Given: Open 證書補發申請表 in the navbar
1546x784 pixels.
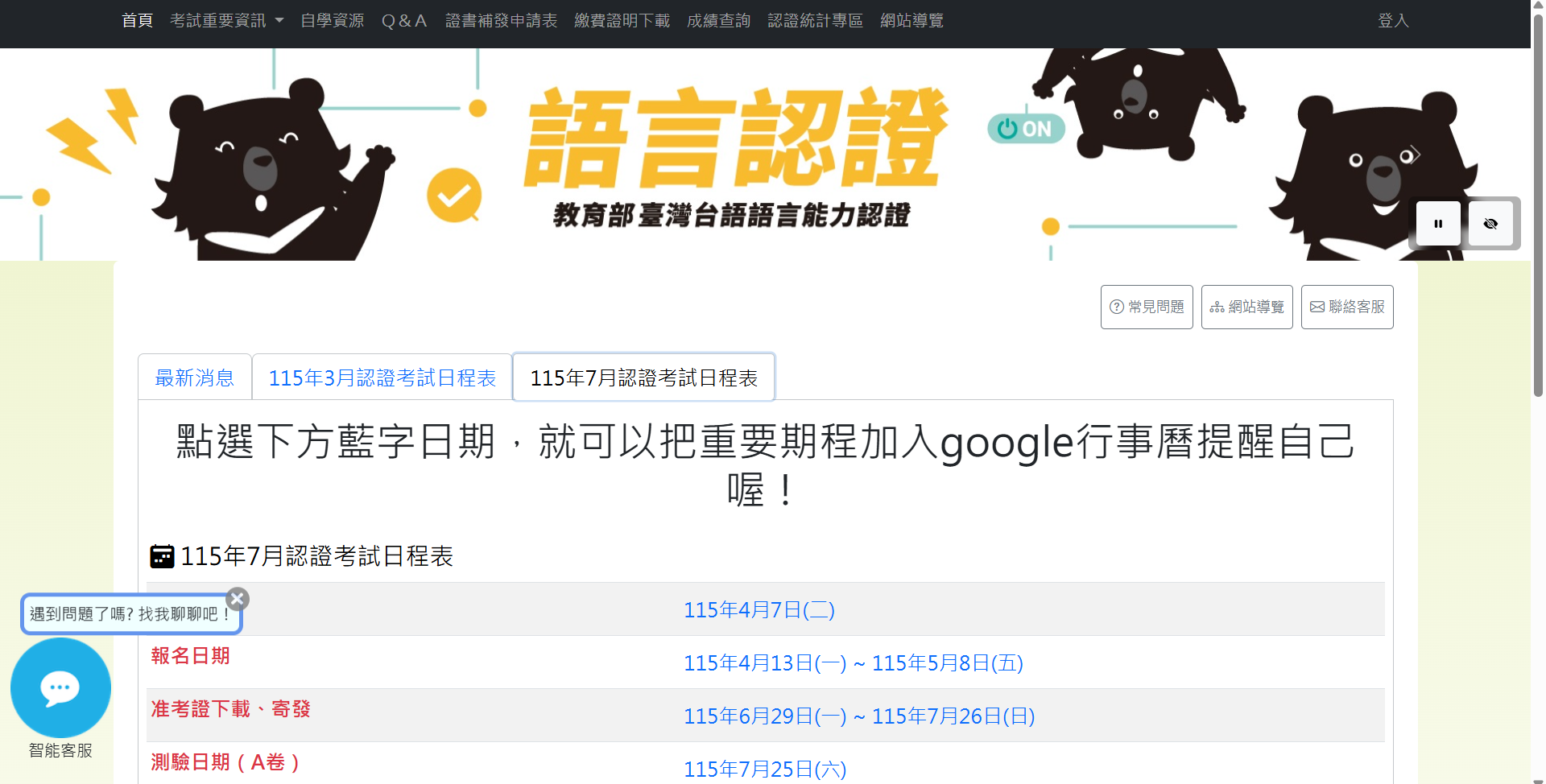Looking at the screenshot, I should click(x=502, y=20).
